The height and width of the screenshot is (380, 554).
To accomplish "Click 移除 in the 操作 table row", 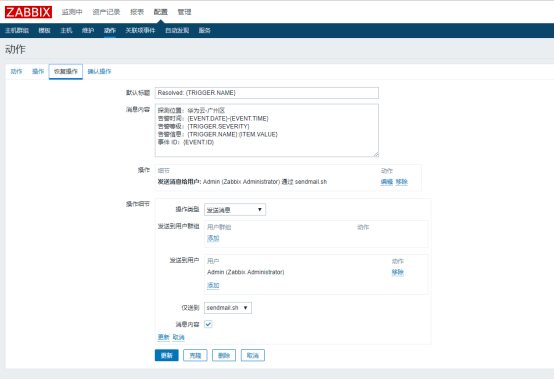I will point(402,182).
